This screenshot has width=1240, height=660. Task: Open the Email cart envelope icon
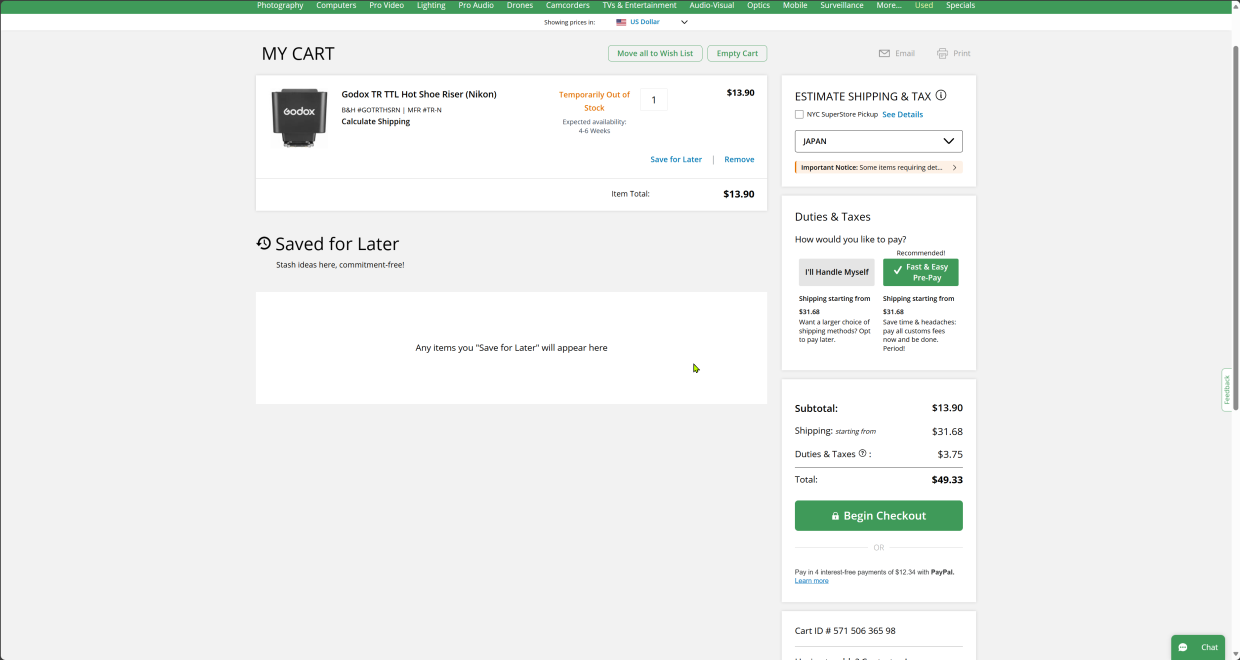[884, 54]
